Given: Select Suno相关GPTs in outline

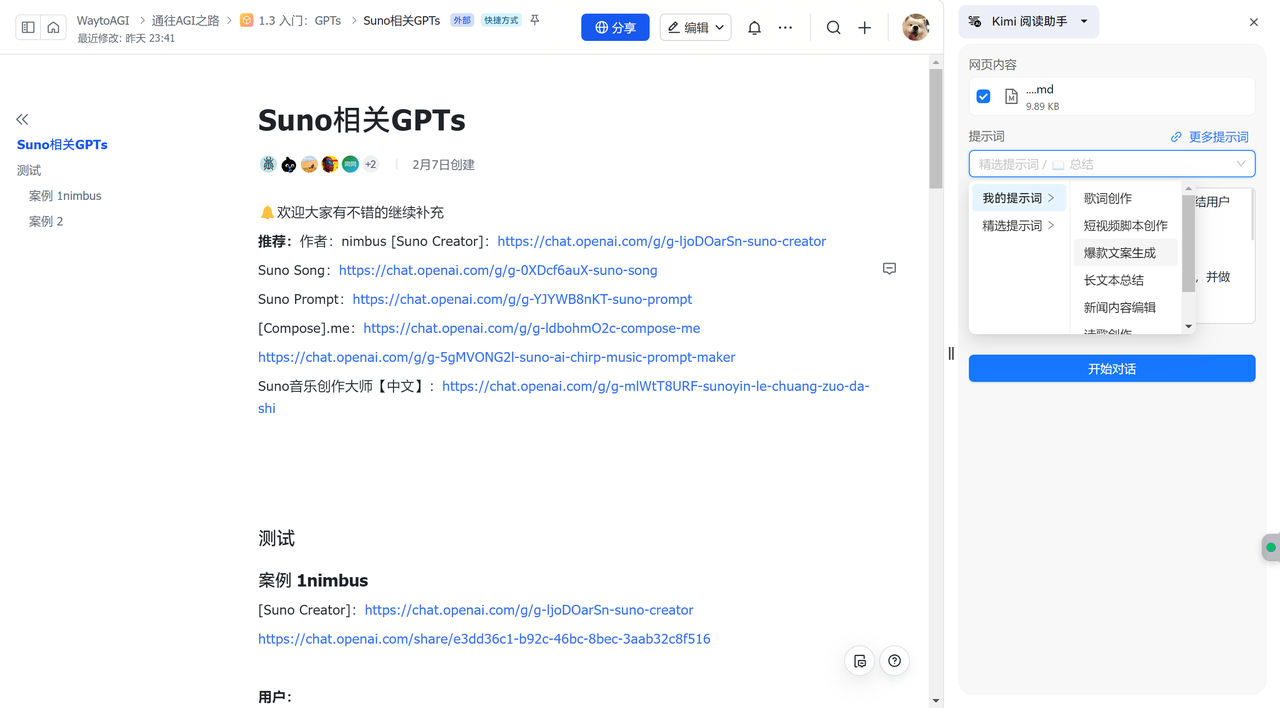Looking at the screenshot, I should coord(62,145).
